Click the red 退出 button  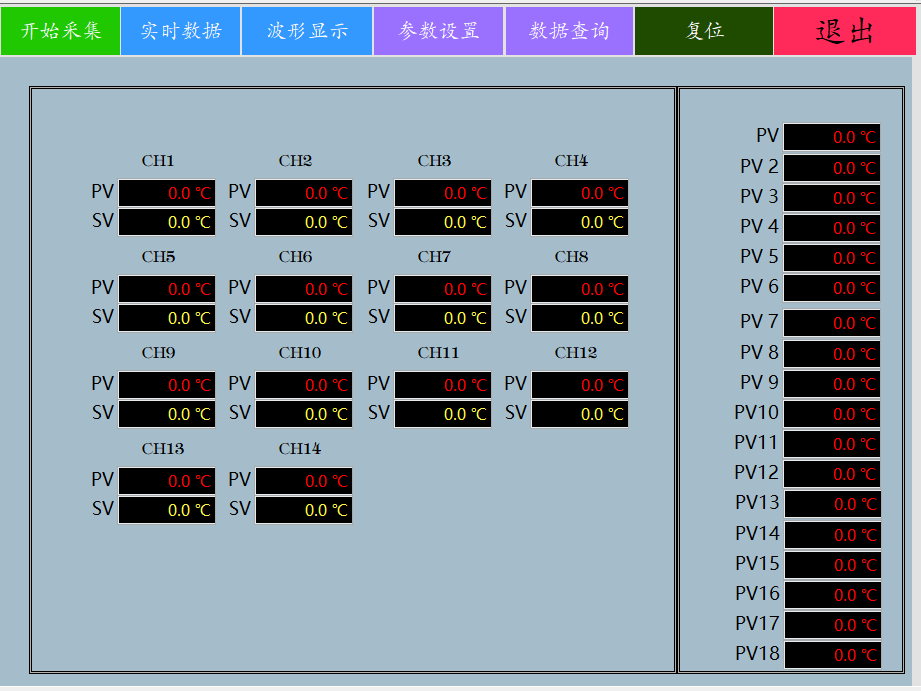coord(845,31)
